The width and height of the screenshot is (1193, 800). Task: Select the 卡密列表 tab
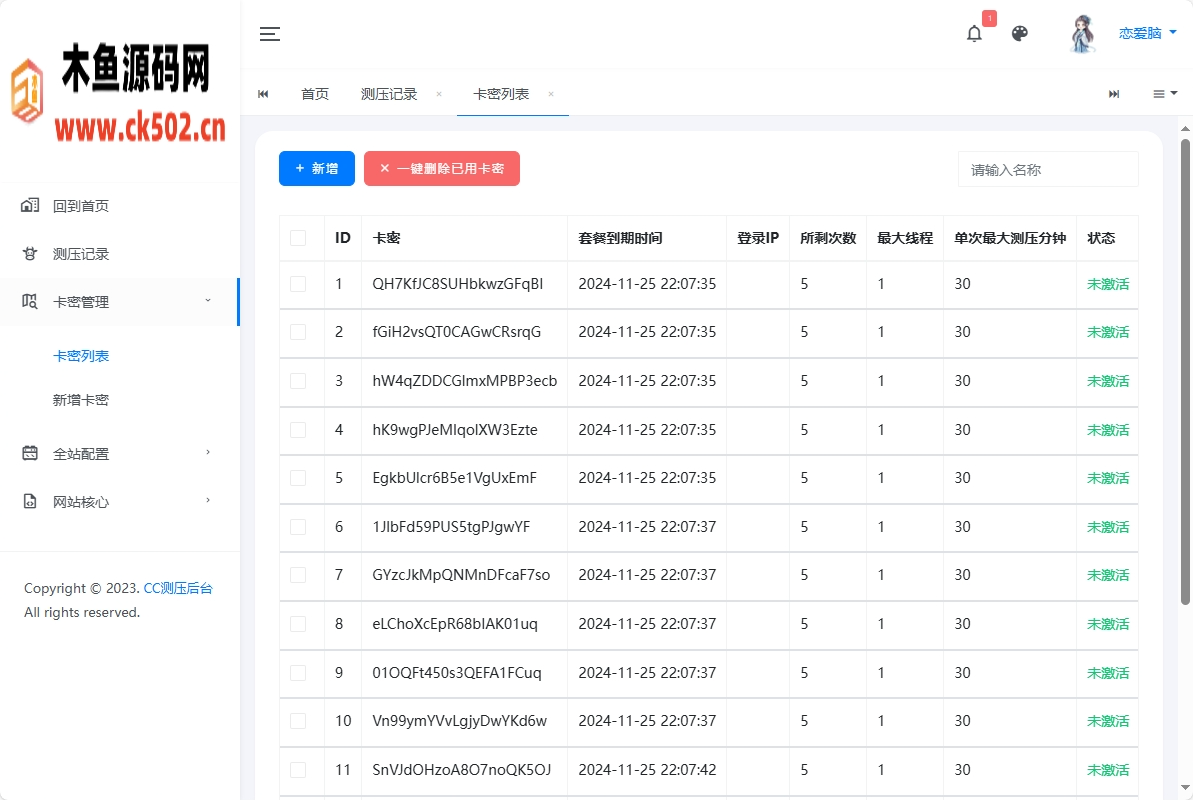pos(501,94)
